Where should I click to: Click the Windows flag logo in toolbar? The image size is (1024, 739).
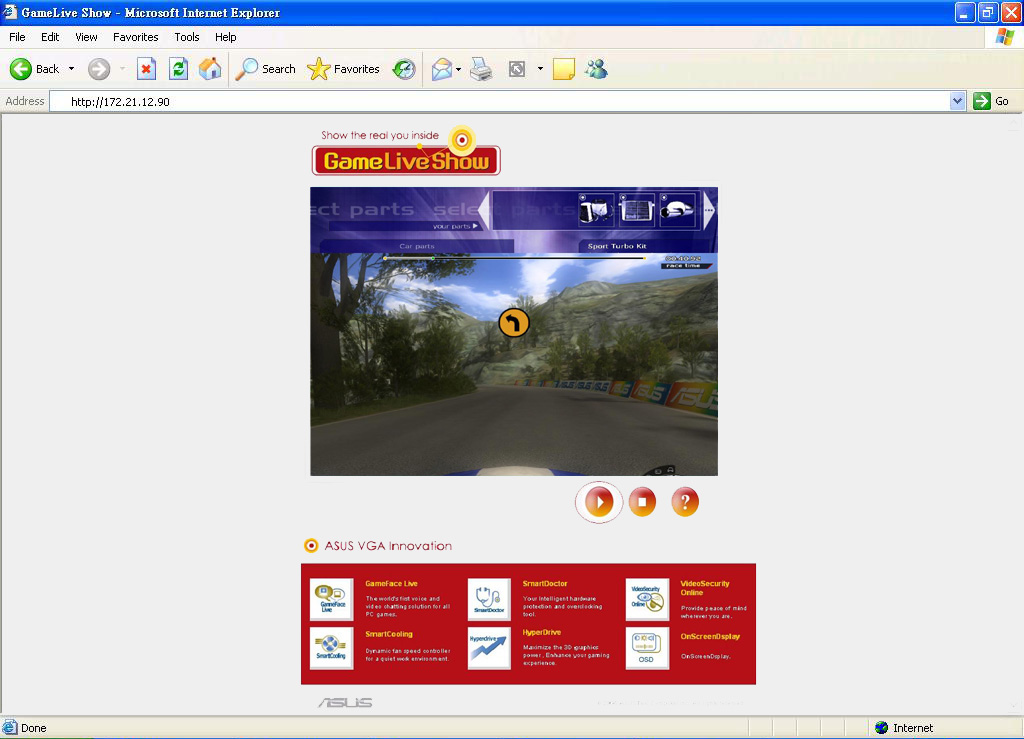point(1005,37)
